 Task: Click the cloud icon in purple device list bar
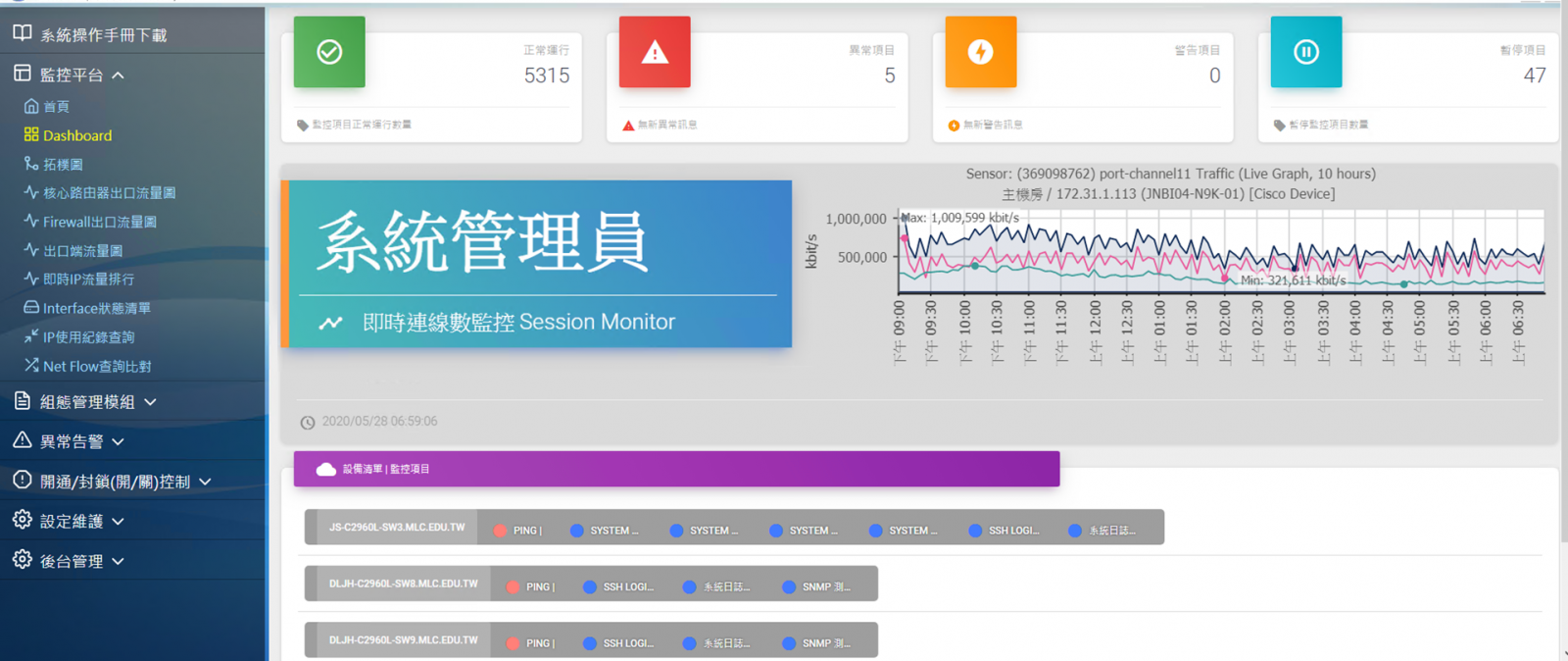326,470
